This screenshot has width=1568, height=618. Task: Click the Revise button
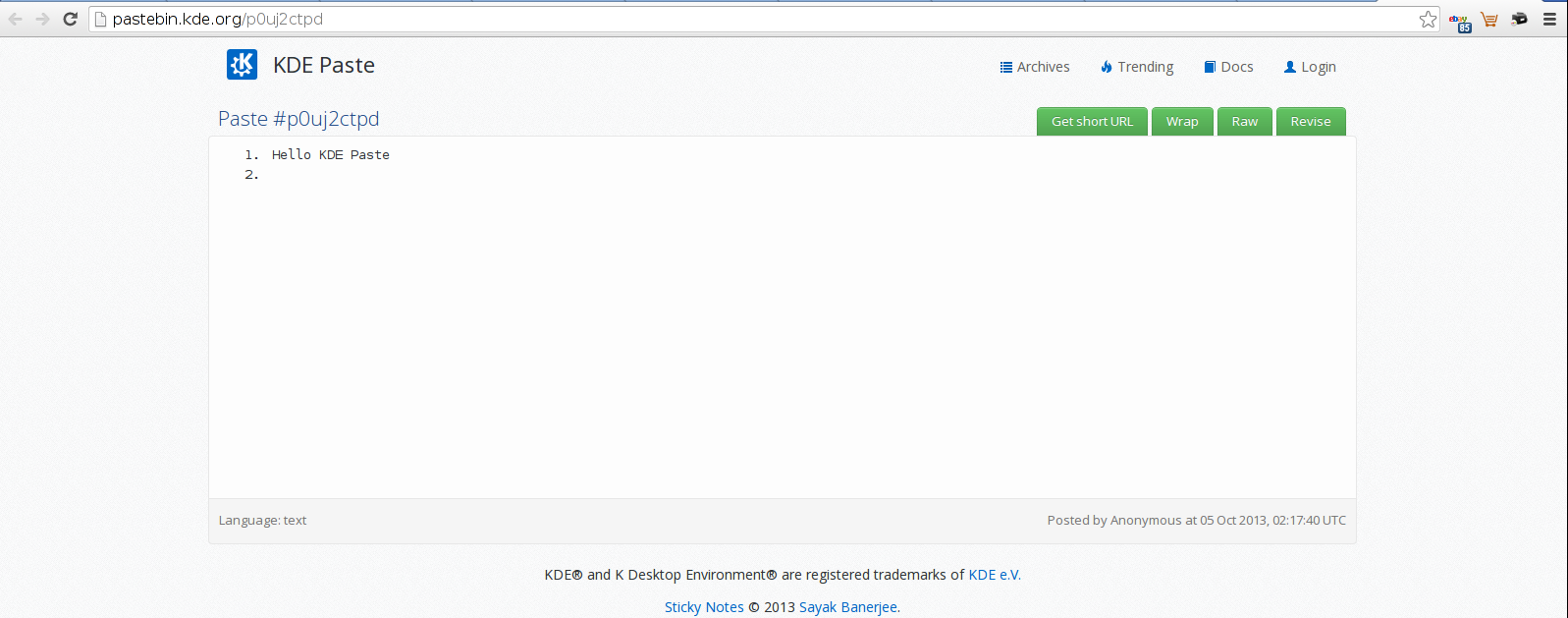pos(1311,122)
